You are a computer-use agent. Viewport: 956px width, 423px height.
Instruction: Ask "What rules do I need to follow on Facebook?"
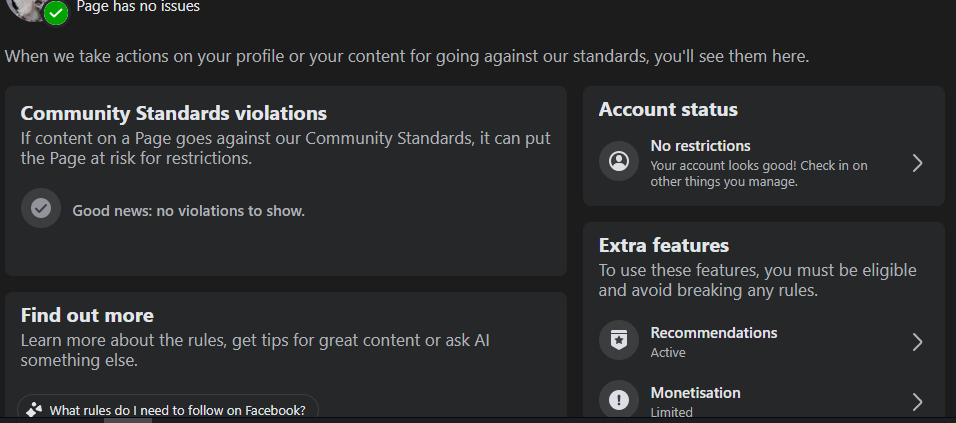(x=168, y=410)
